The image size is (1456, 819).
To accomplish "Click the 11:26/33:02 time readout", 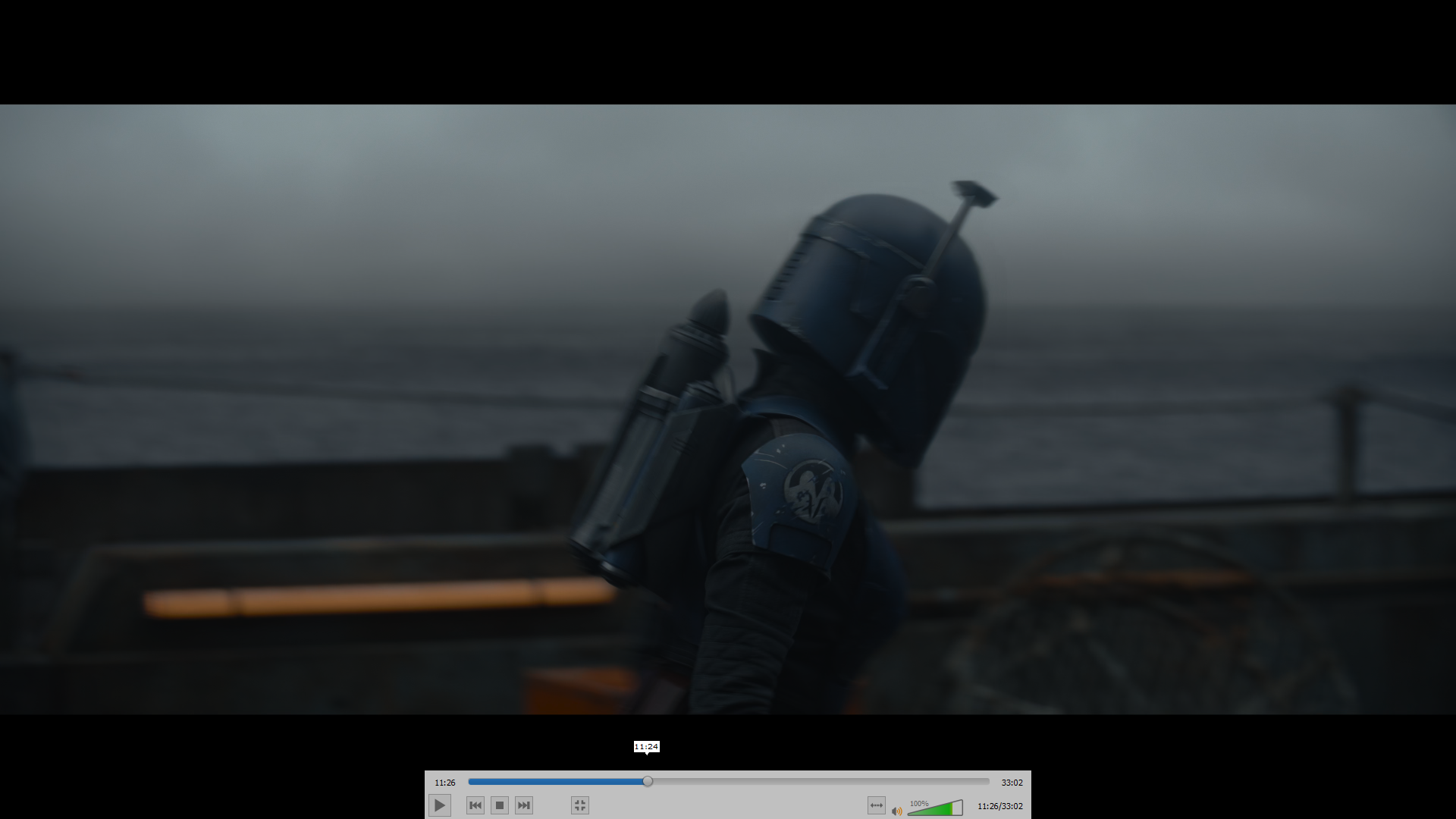I will pyautogui.click(x=1000, y=806).
